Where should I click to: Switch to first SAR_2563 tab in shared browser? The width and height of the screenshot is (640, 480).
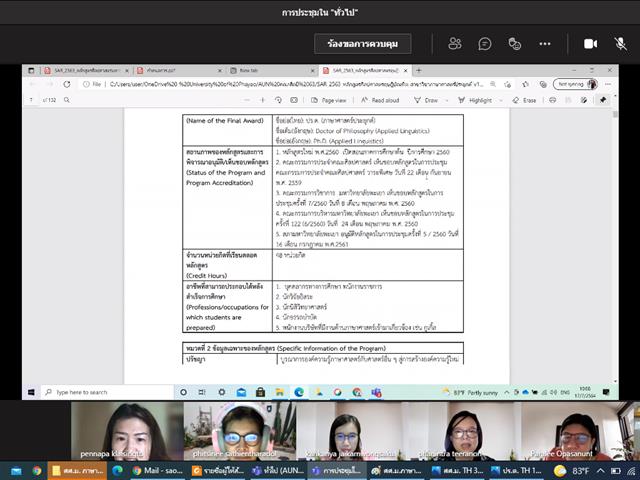(x=86, y=71)
